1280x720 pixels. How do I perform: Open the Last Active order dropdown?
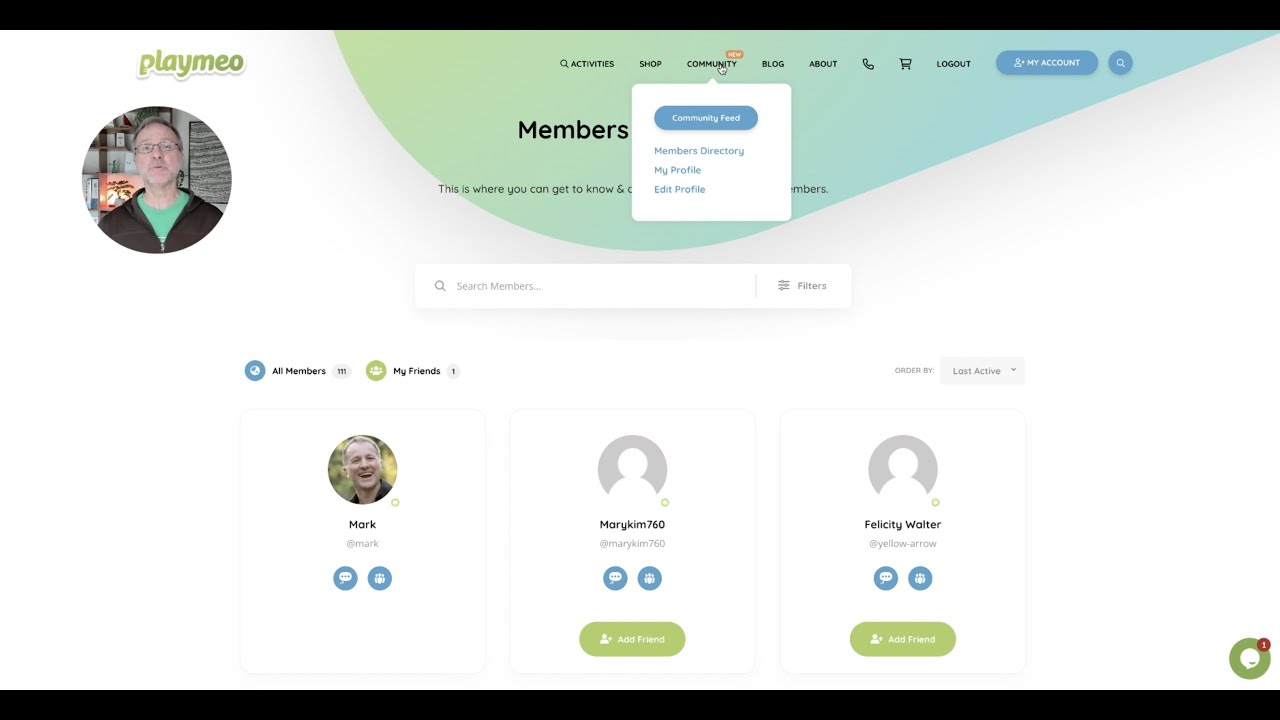point(983,371)
